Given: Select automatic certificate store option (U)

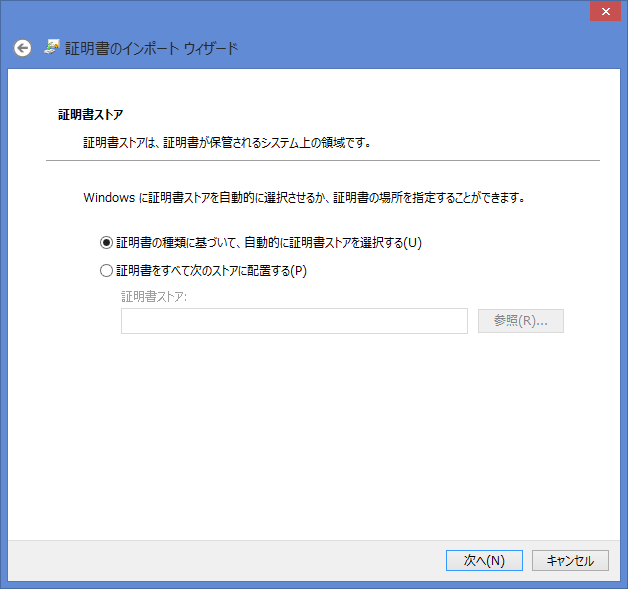Looking at the screenshot, I should pyautogui.click(x=261, y=243).
